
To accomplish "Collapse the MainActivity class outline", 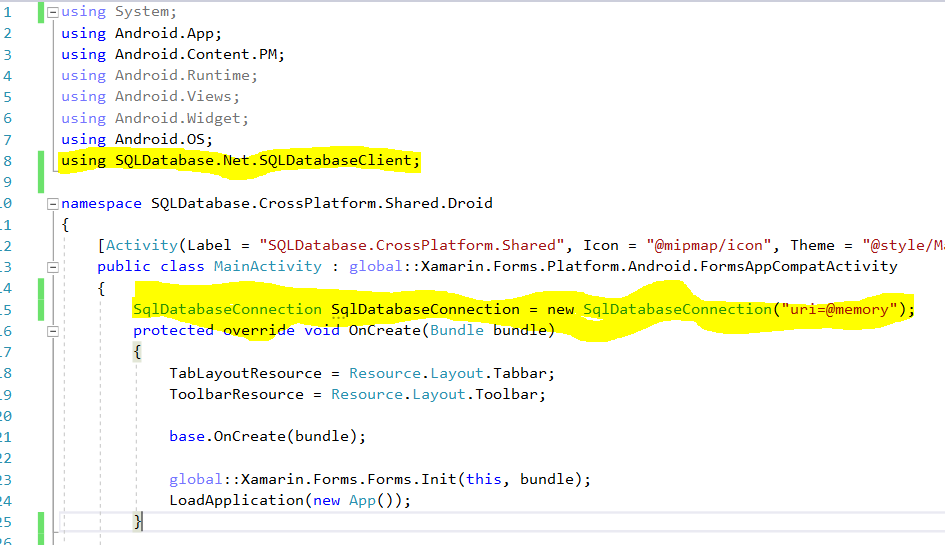I will click(53, 267).
